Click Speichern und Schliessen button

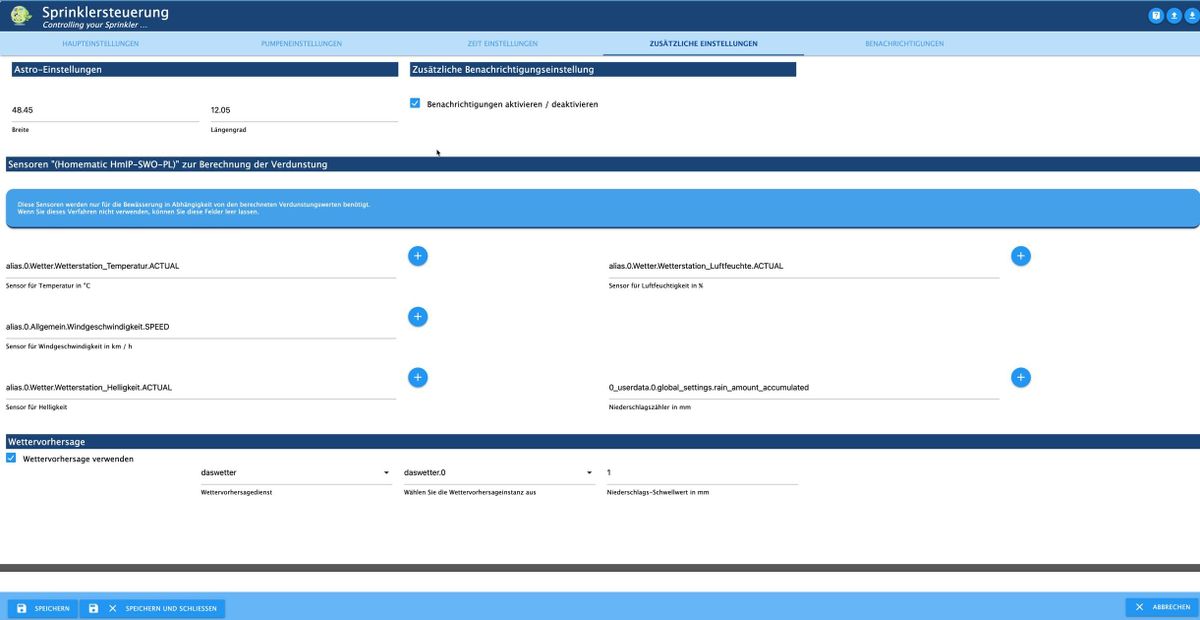point(152,608)
